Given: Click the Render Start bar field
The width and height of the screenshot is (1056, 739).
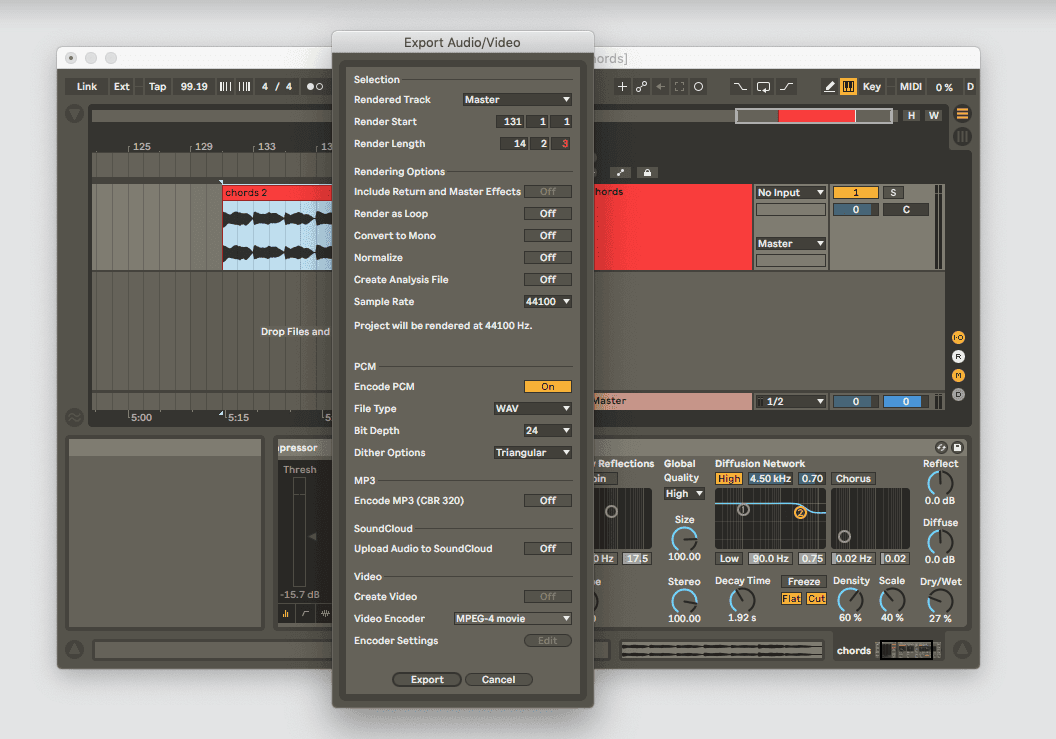Looking at the screenshot, I should click(x=510, y=121).
